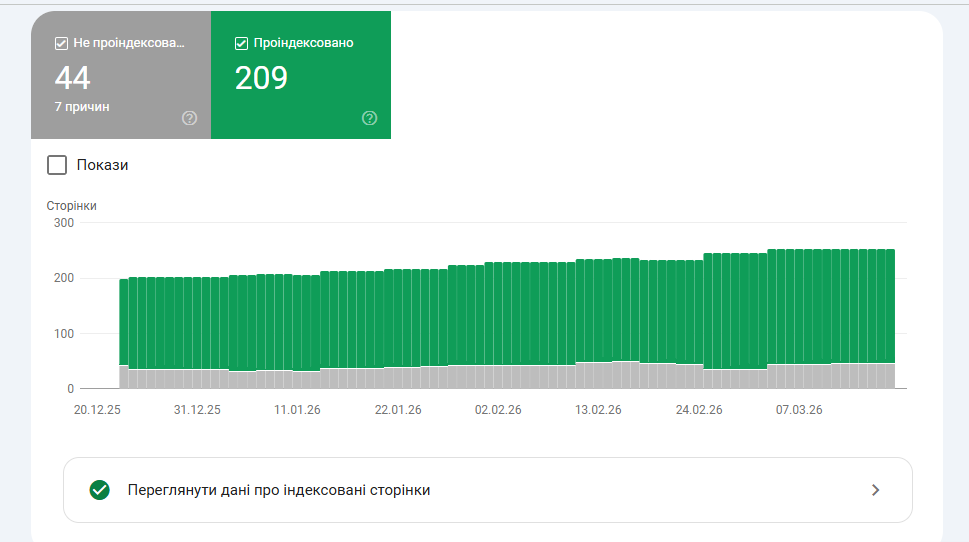Open help icon on the gray not-indexed card
The height and width of the screenshot is (542, 969).
click(190, 118)
